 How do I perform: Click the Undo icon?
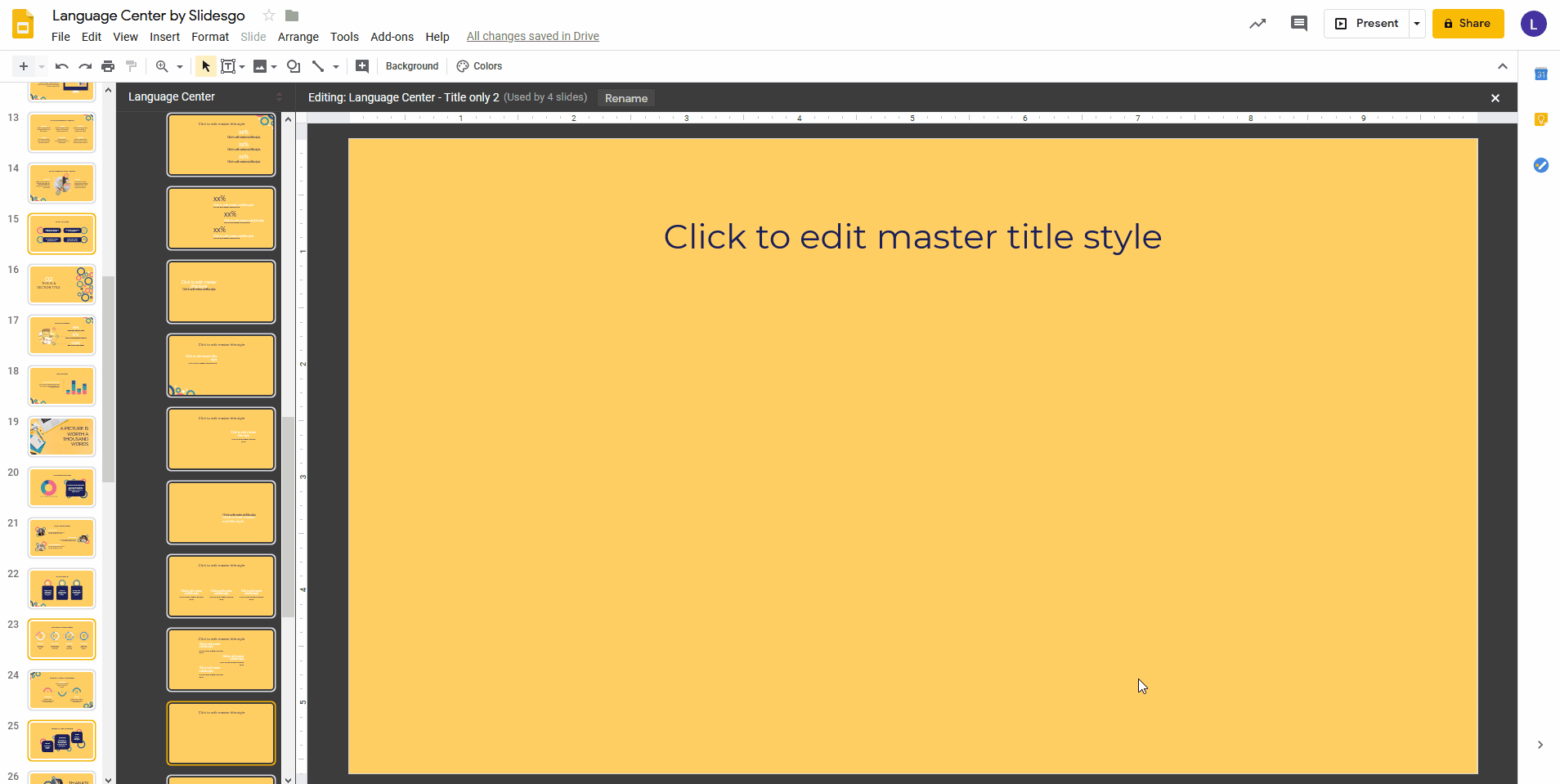pyautogui.click(x=61, y=66)
